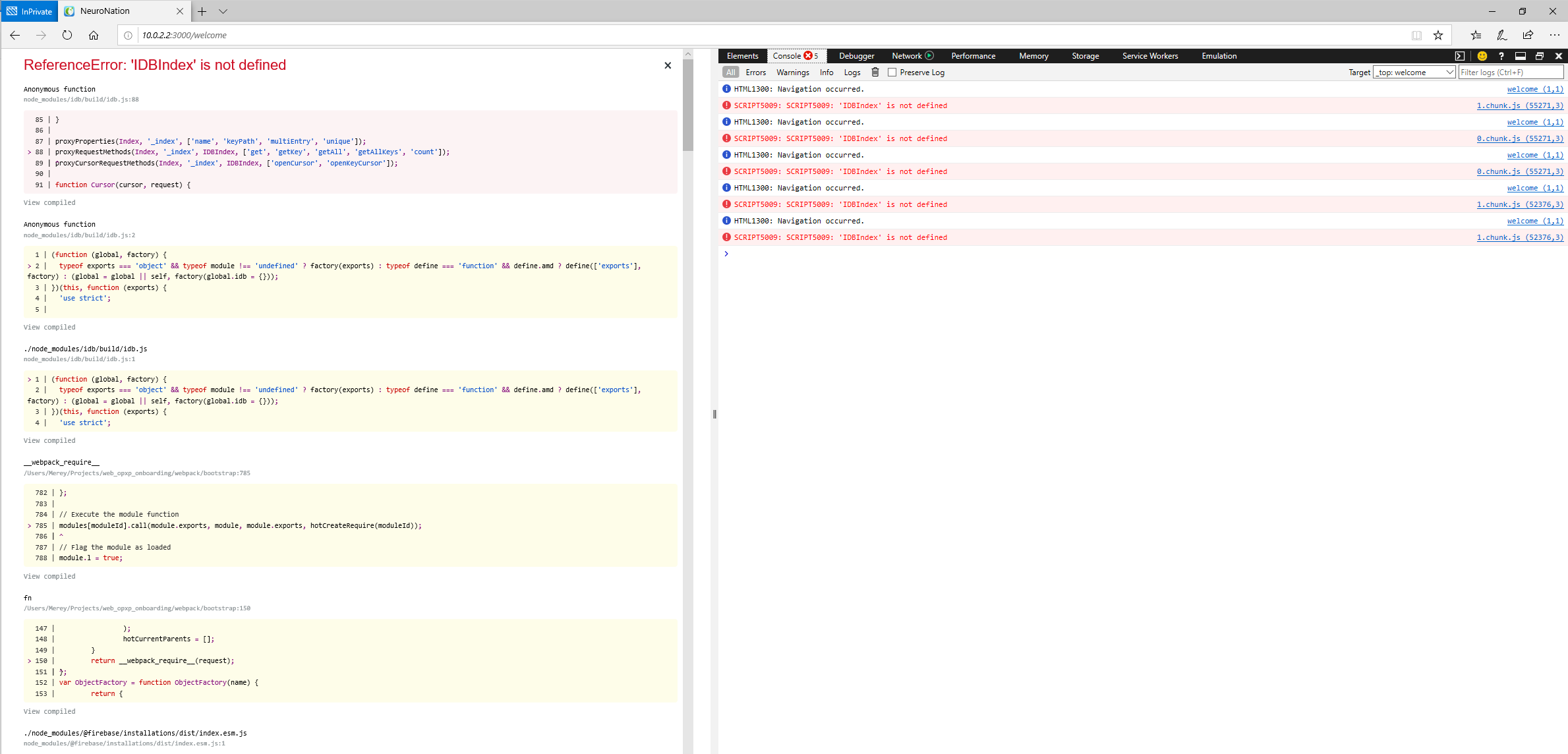This screenshot has width=1568, height=754.
Task: Toggle the Info console filter
Action: pyautogui.click(x=827, y=72)
